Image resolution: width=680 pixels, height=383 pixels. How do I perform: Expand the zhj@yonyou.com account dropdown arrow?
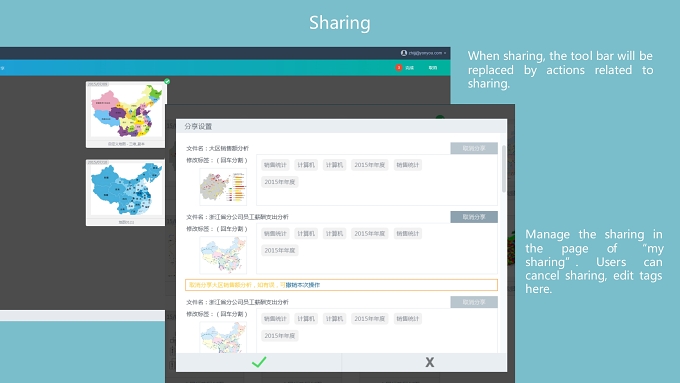[x=445, y=53]
